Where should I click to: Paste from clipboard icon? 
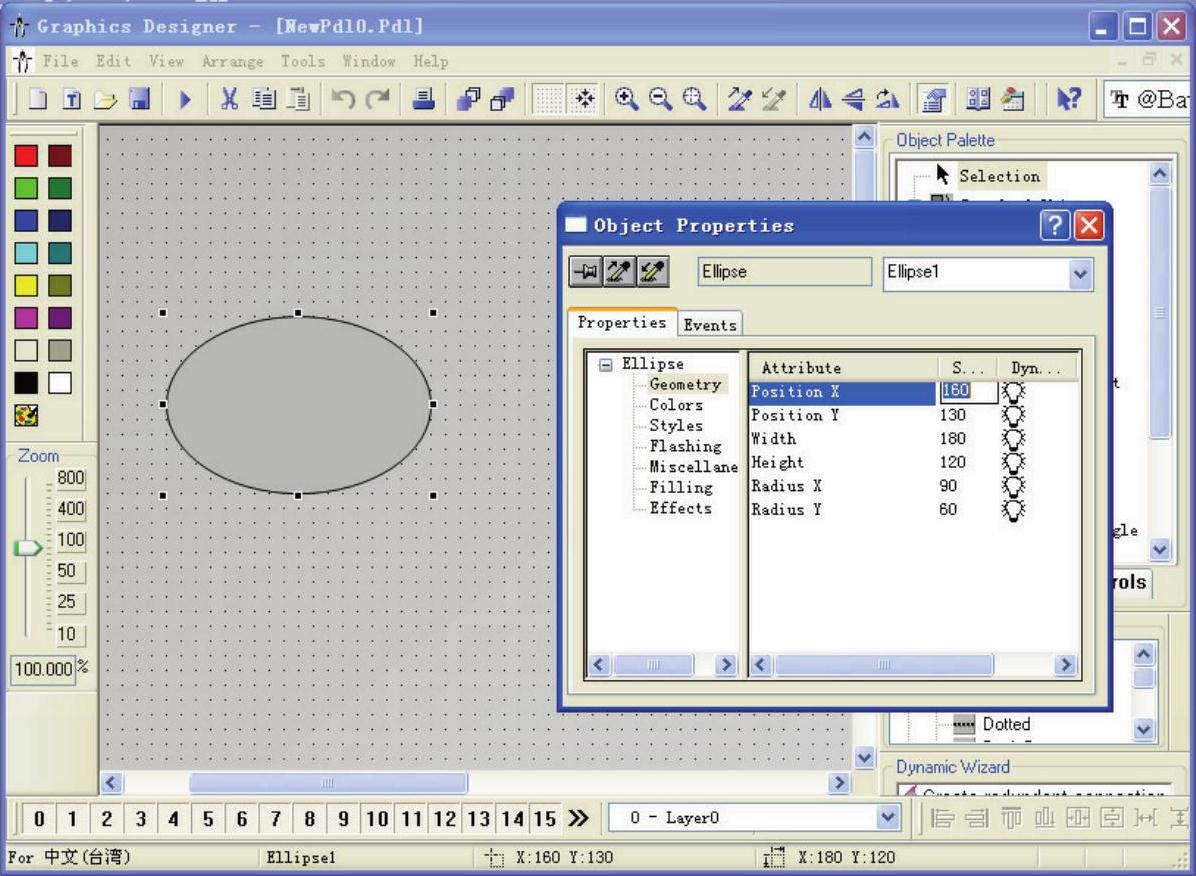click(x=298, y=99)
